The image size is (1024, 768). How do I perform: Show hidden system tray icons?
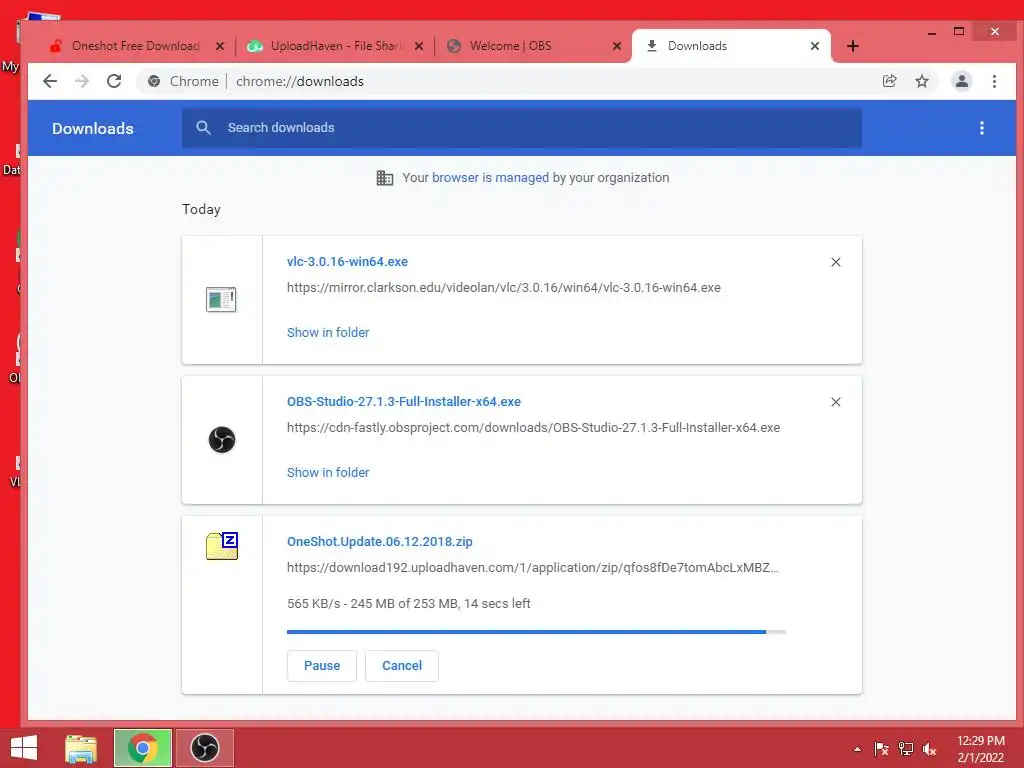(x=857, y=749)
